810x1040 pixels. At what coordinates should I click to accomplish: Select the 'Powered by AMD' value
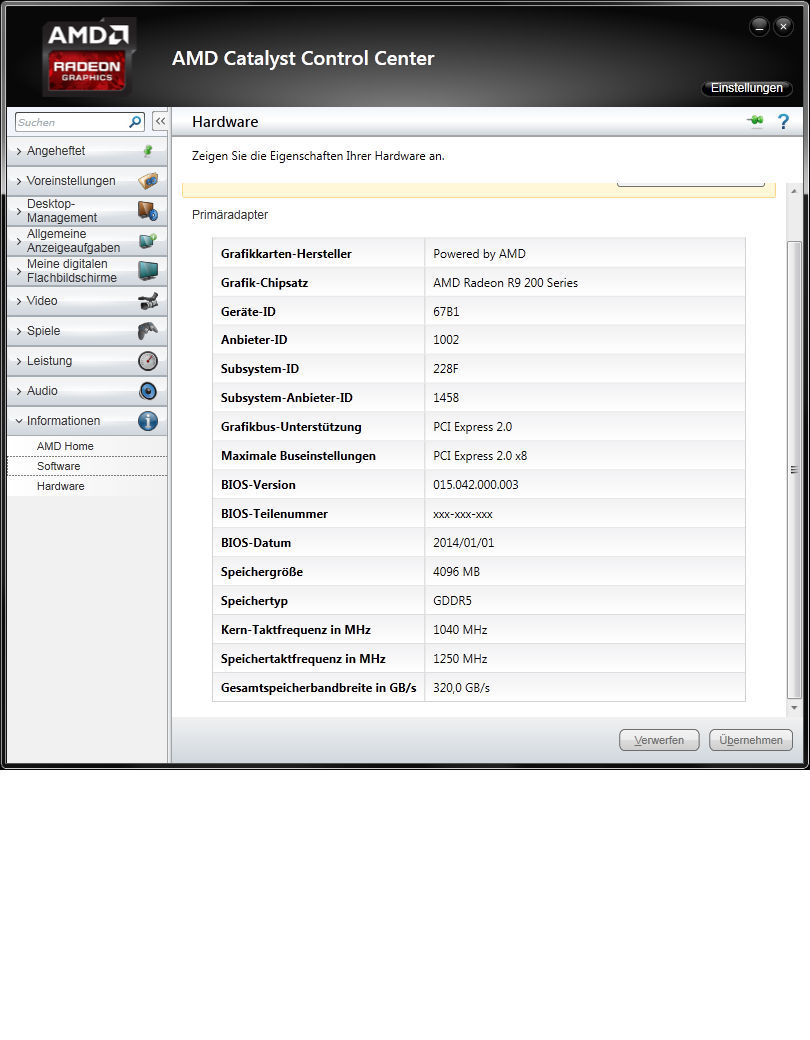479,253
